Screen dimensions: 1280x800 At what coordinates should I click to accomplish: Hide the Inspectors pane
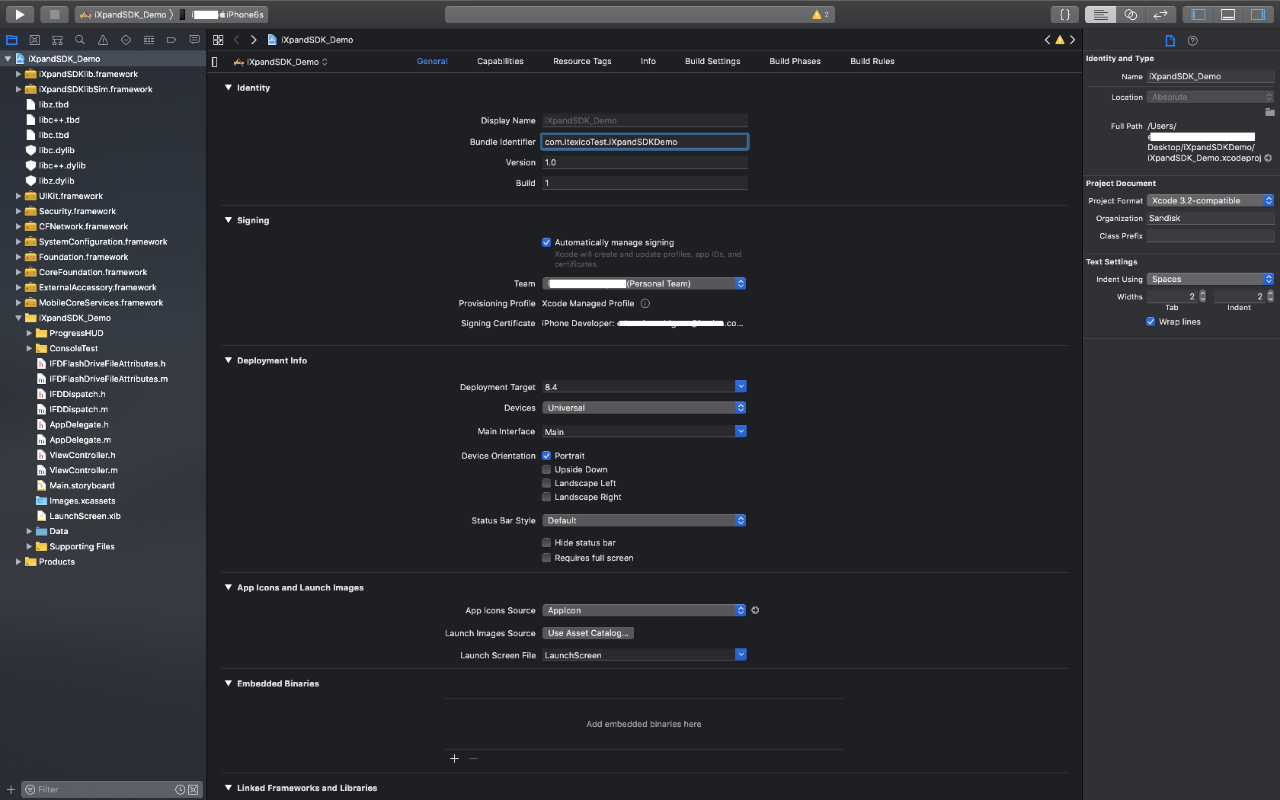(x=1258, y=15)
